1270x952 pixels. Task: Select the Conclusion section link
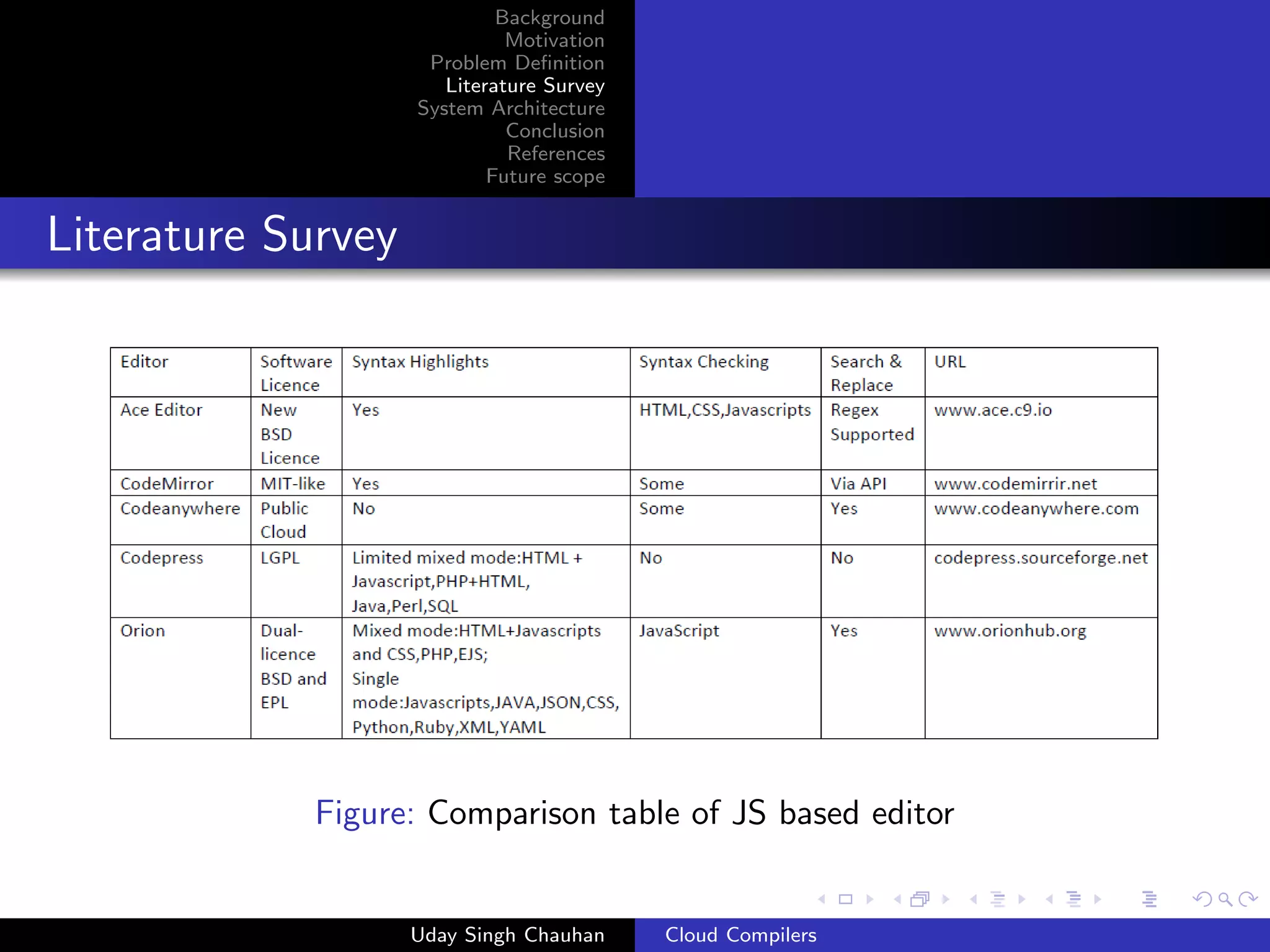click(x=555, y=131)
